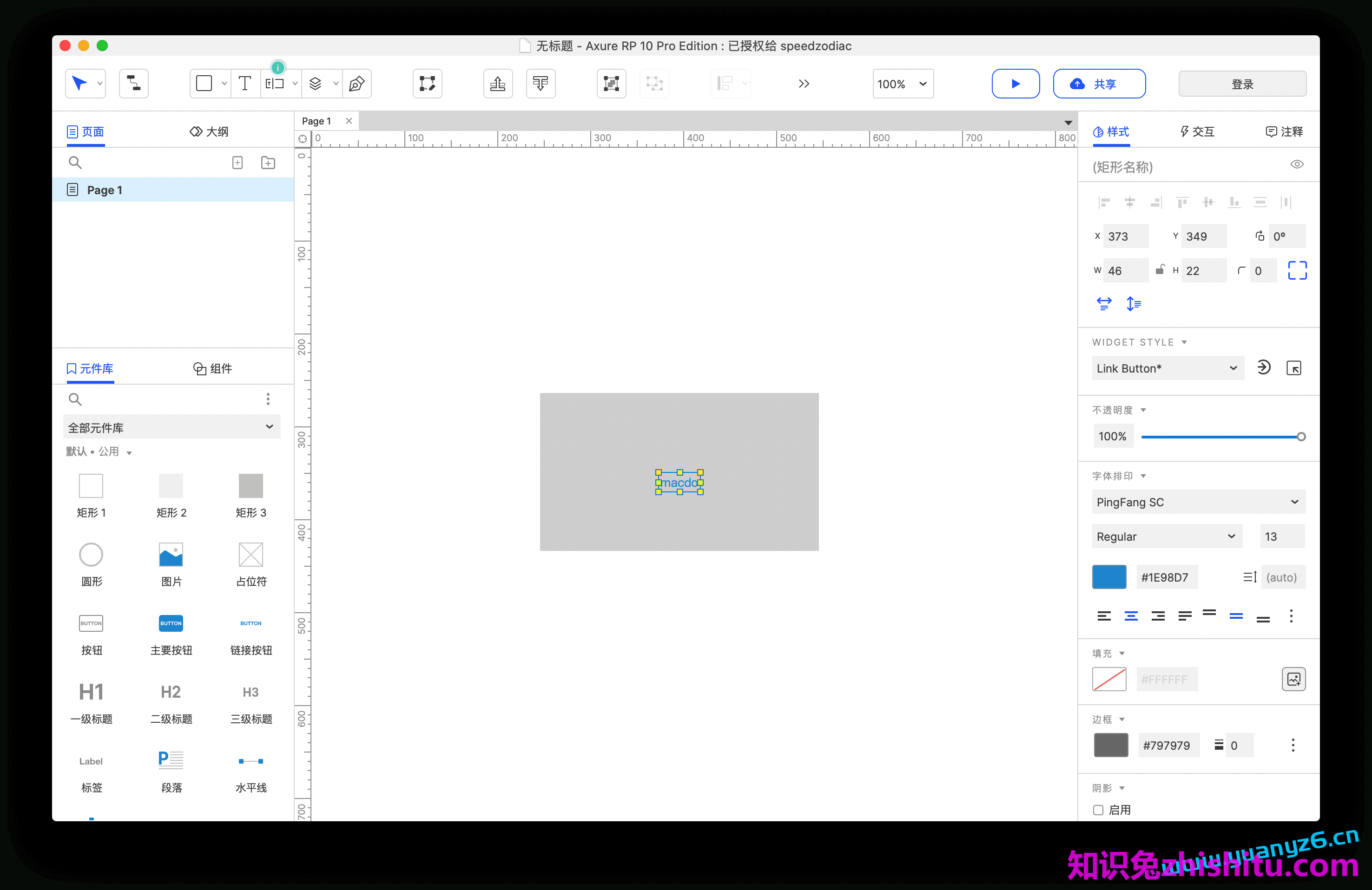Viewport: 1372px width, 890px height.
Task: Click the 登录 login button
Action: coord(1242,84)
